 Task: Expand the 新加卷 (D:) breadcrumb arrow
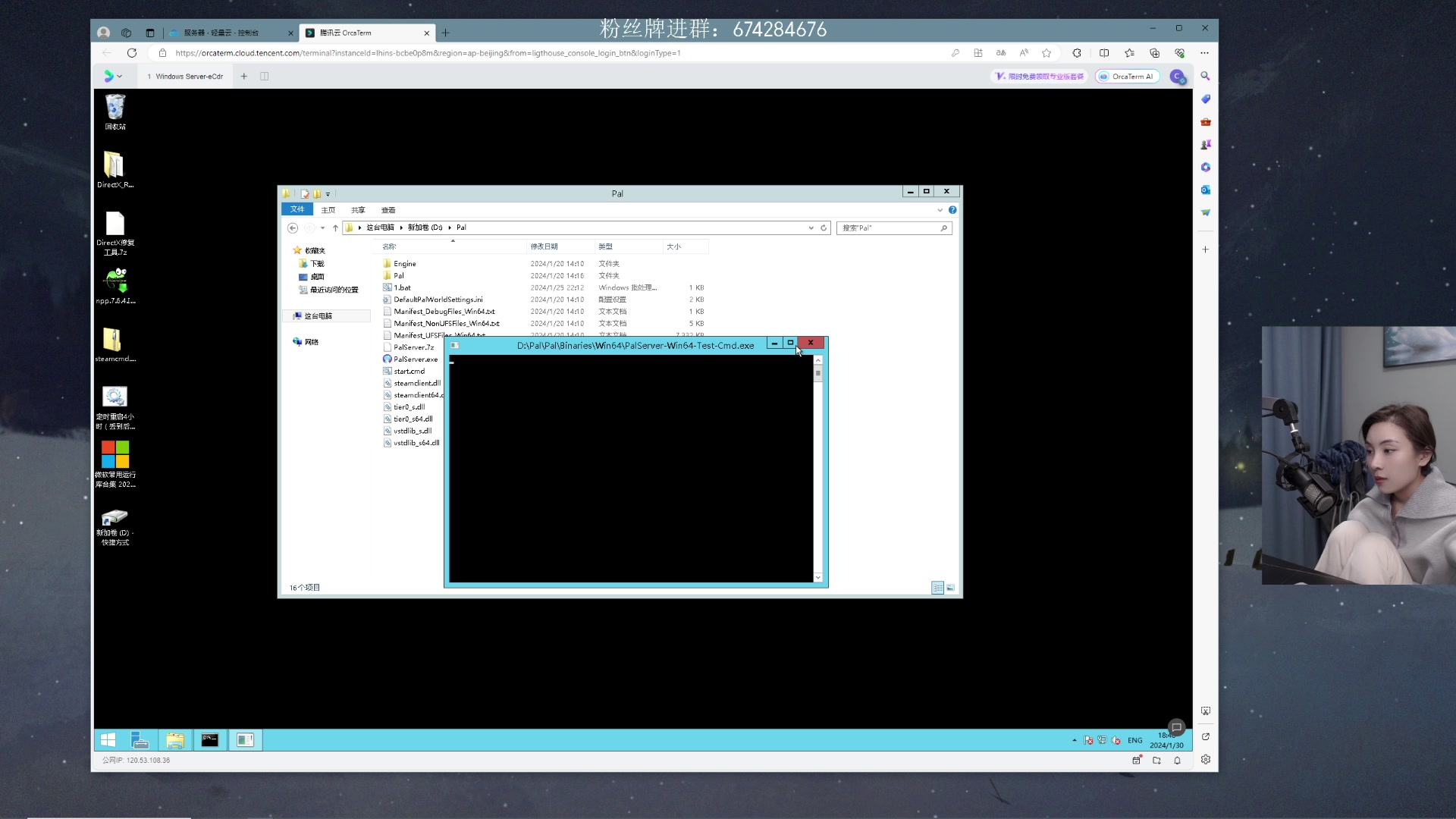pyautogui.click(x=450, y=227)
